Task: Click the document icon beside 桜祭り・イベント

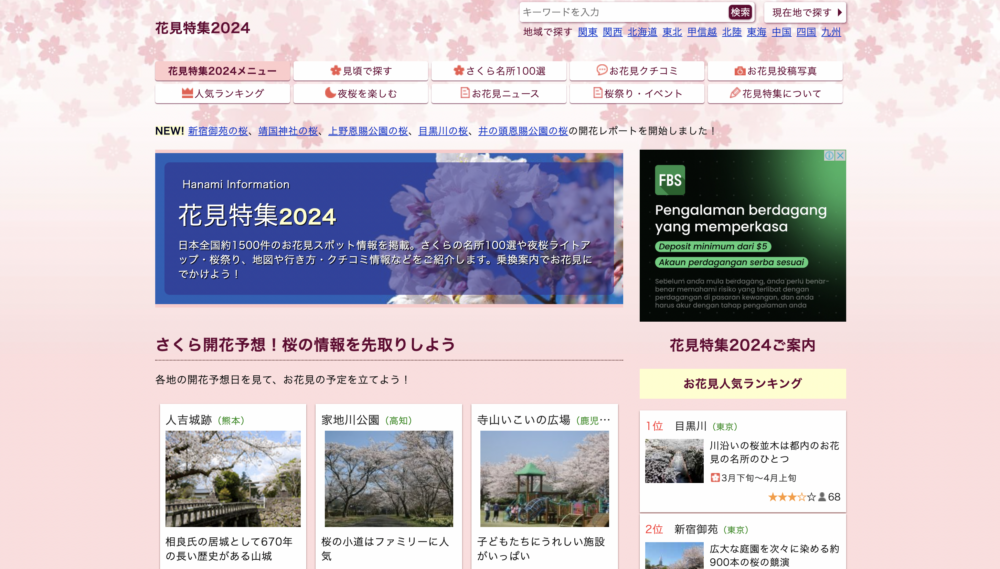Action: tap(598, 92)
